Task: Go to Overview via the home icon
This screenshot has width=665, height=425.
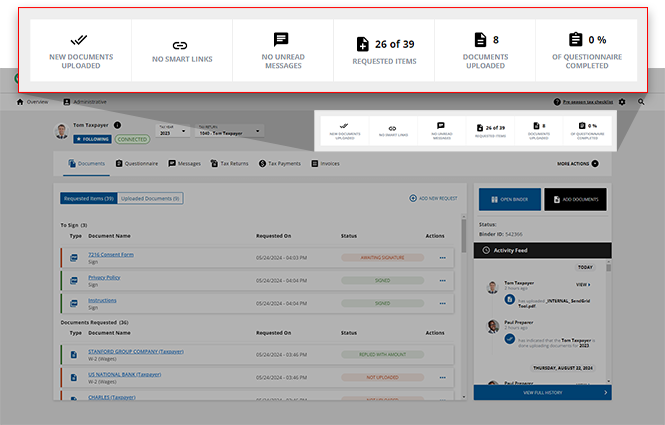Action: (20, 102)
